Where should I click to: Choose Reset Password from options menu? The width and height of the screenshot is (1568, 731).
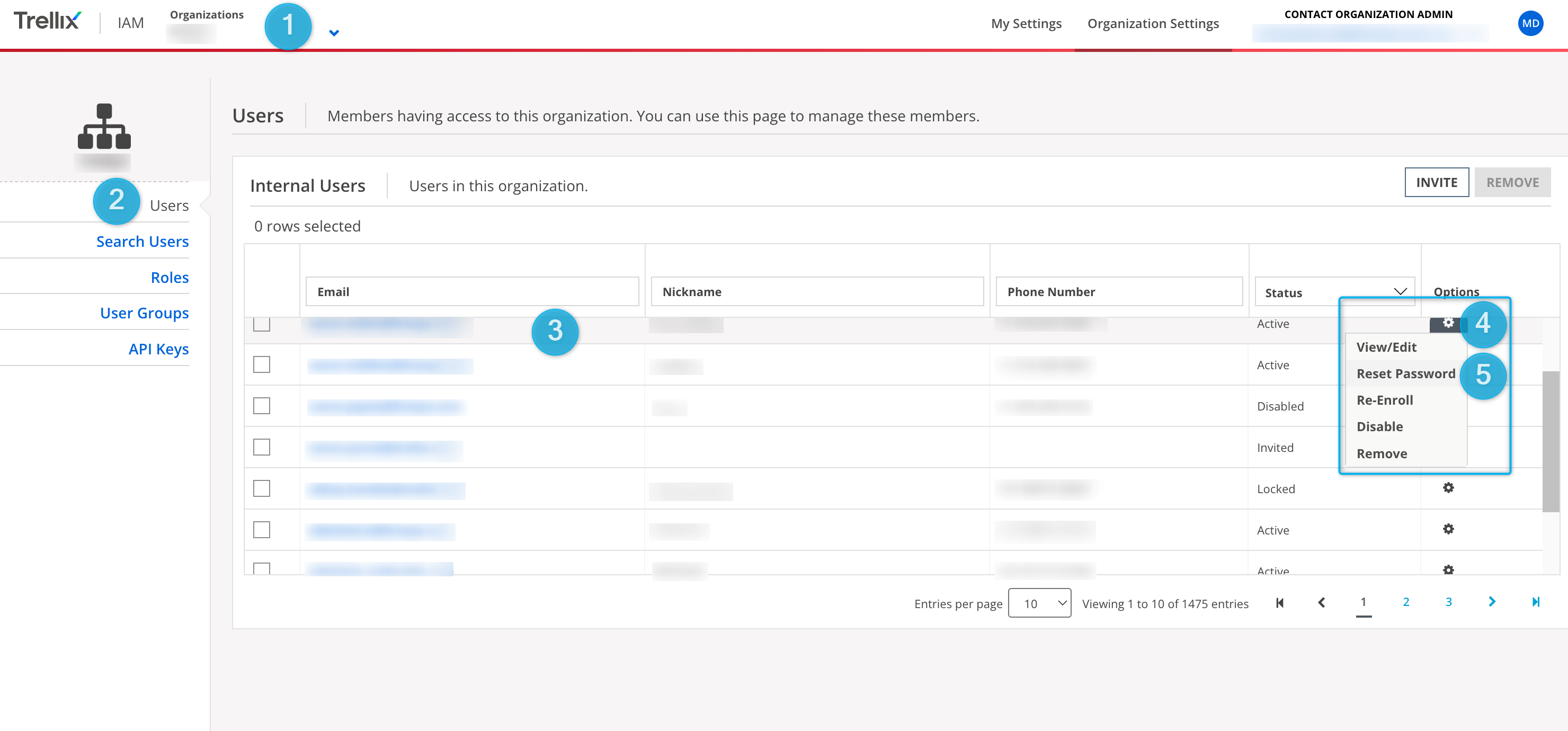tap(1405, 374)
